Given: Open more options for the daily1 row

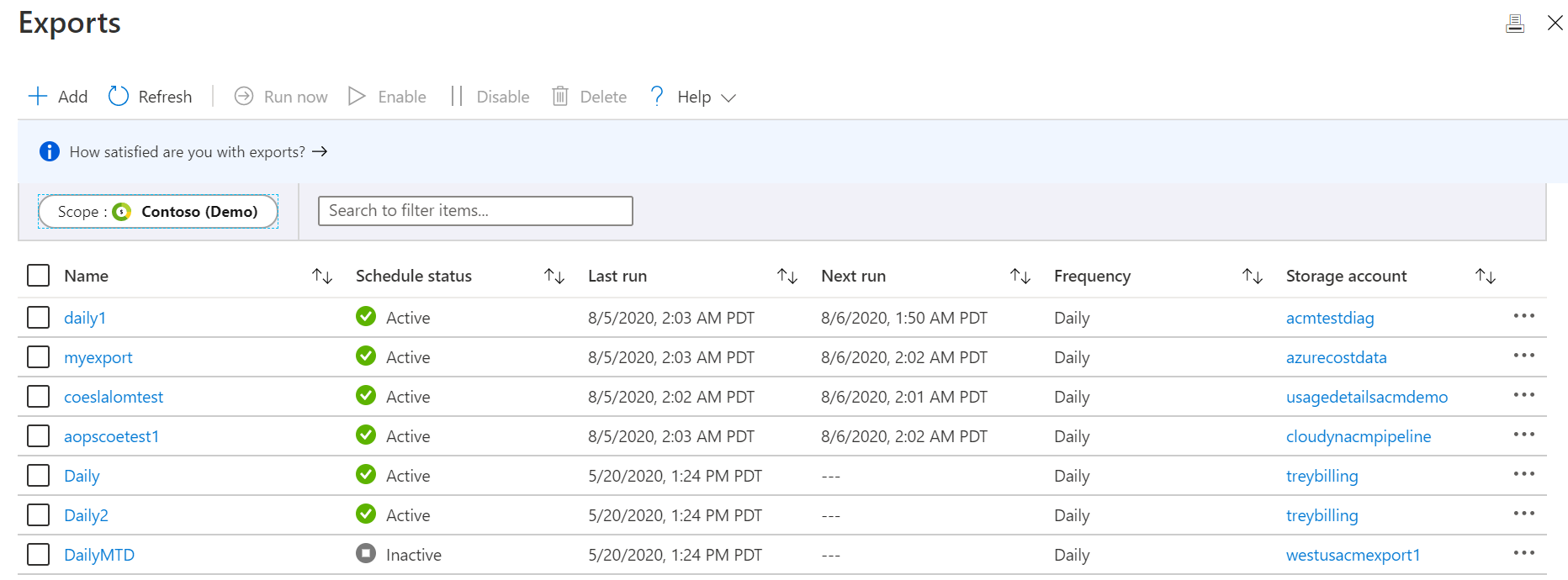Looking at the screenshot, I should pos(1523,317).
